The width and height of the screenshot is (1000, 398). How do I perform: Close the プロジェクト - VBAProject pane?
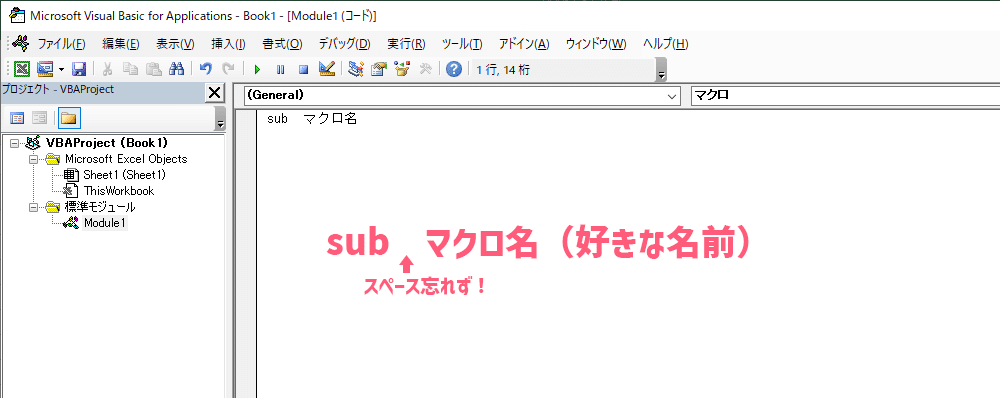point(215,92)
